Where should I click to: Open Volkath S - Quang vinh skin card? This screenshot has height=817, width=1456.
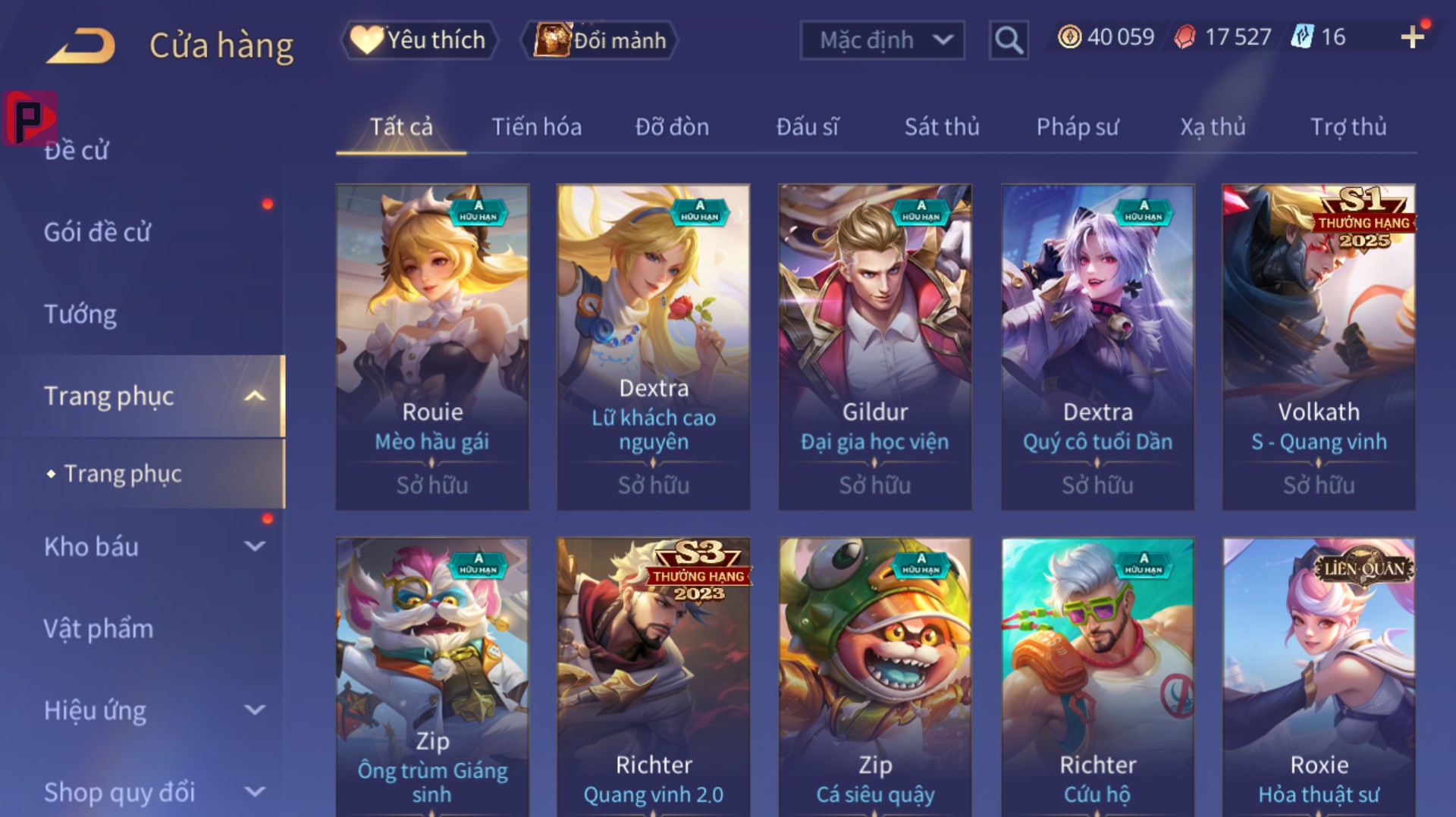(1318, 347)
